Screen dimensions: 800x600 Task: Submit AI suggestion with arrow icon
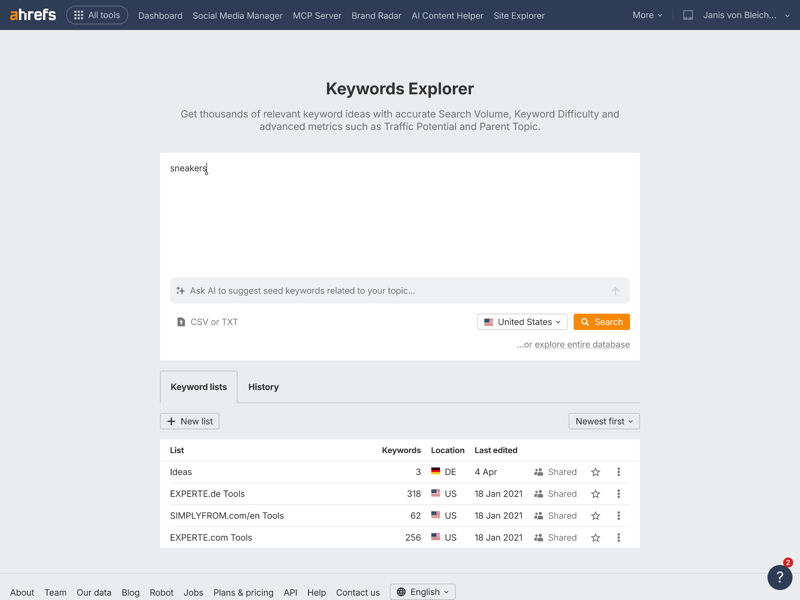tap(615, 291)
